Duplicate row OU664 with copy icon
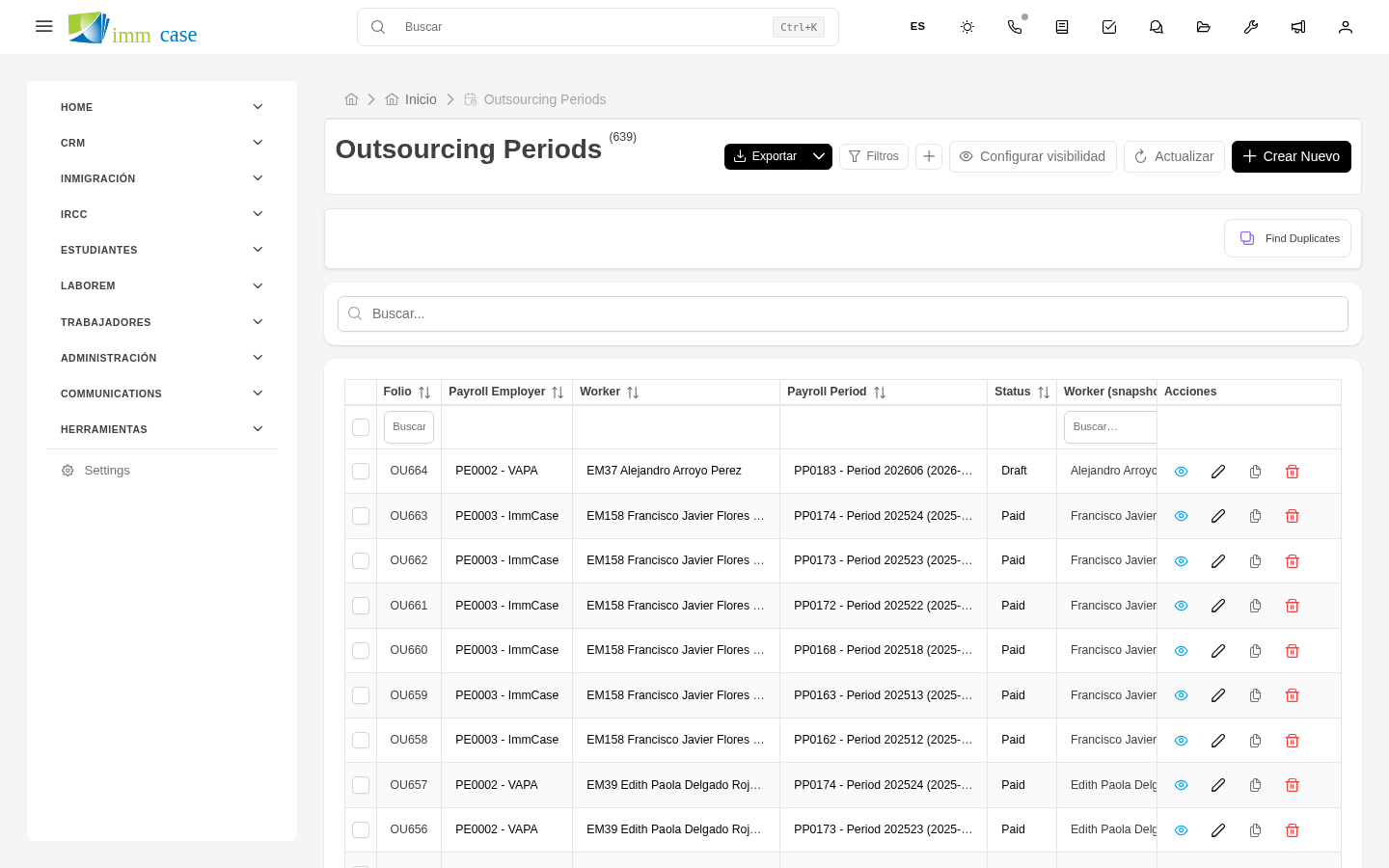This screenshot has height=868, width=1389. [1255, 472]
